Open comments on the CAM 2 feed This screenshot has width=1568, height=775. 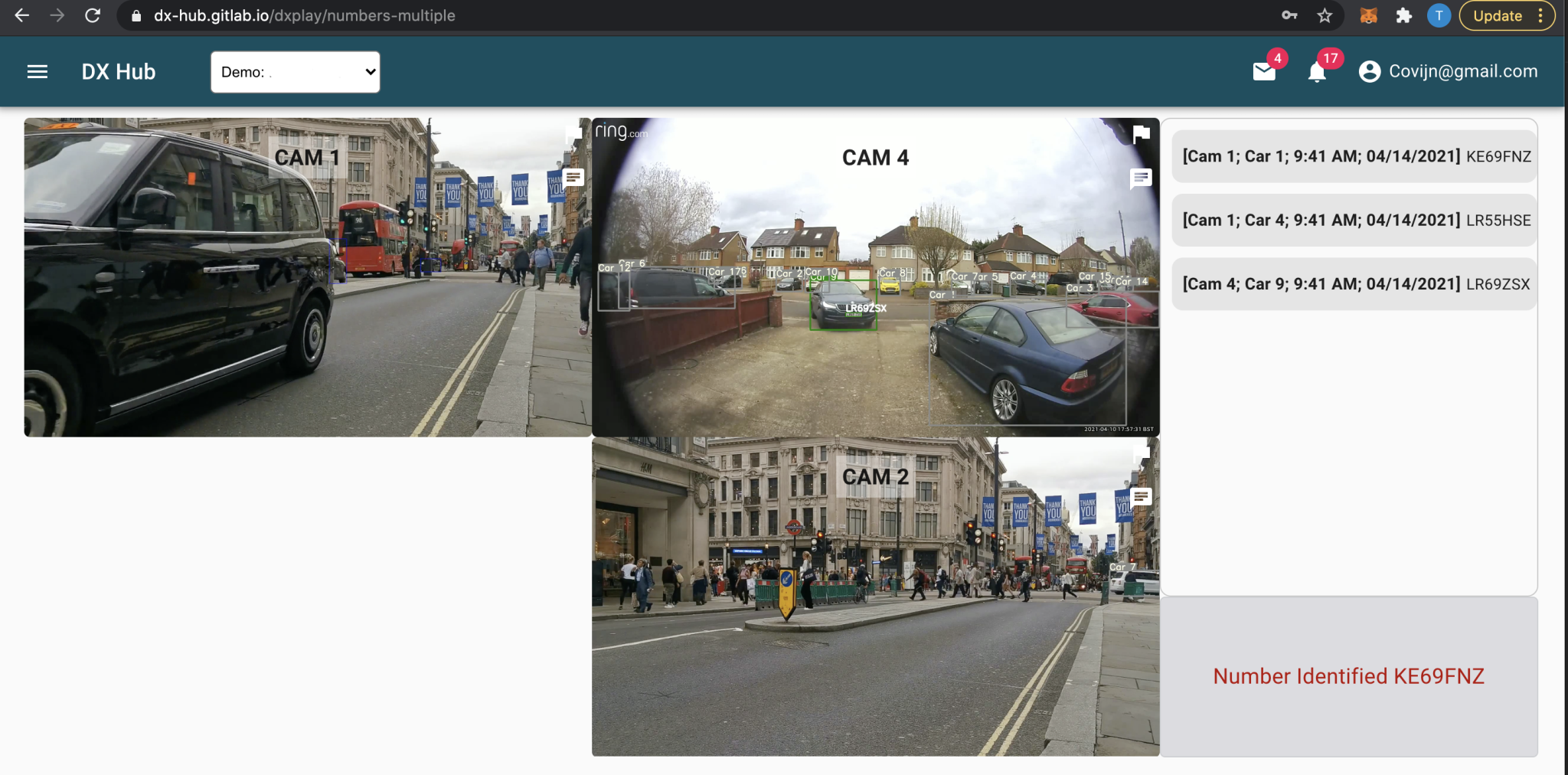click(x=1139, y=497)
